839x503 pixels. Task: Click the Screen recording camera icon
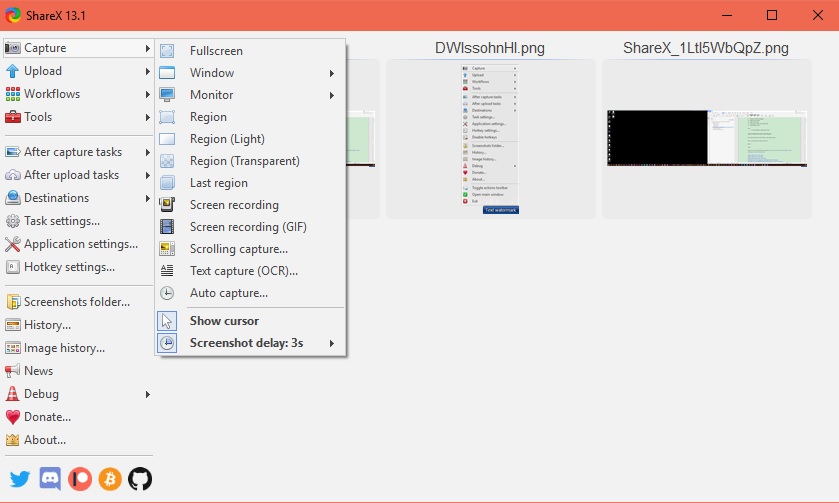pos(167,204)
